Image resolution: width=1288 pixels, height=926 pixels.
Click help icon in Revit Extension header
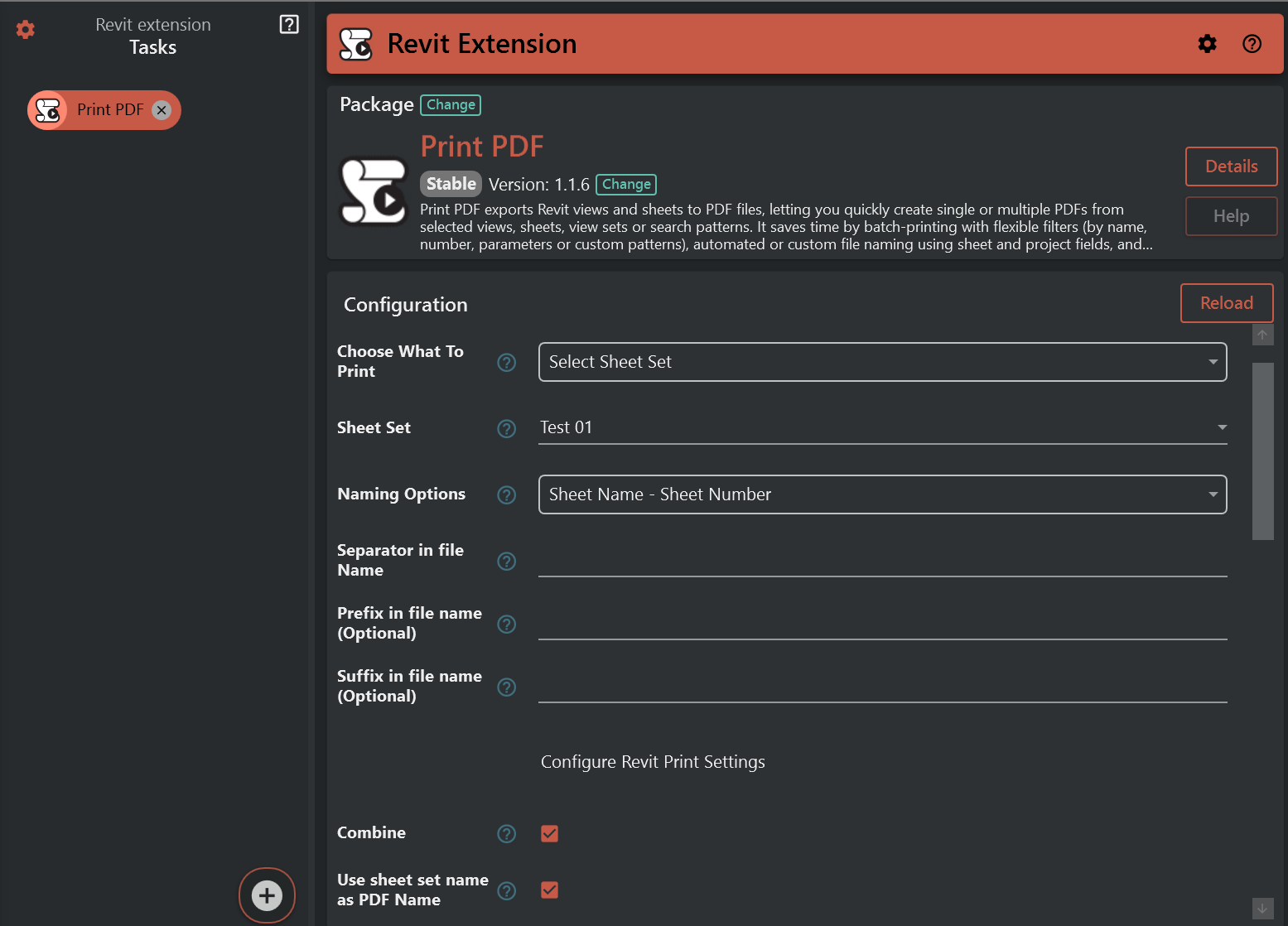tap(1252, 44)
